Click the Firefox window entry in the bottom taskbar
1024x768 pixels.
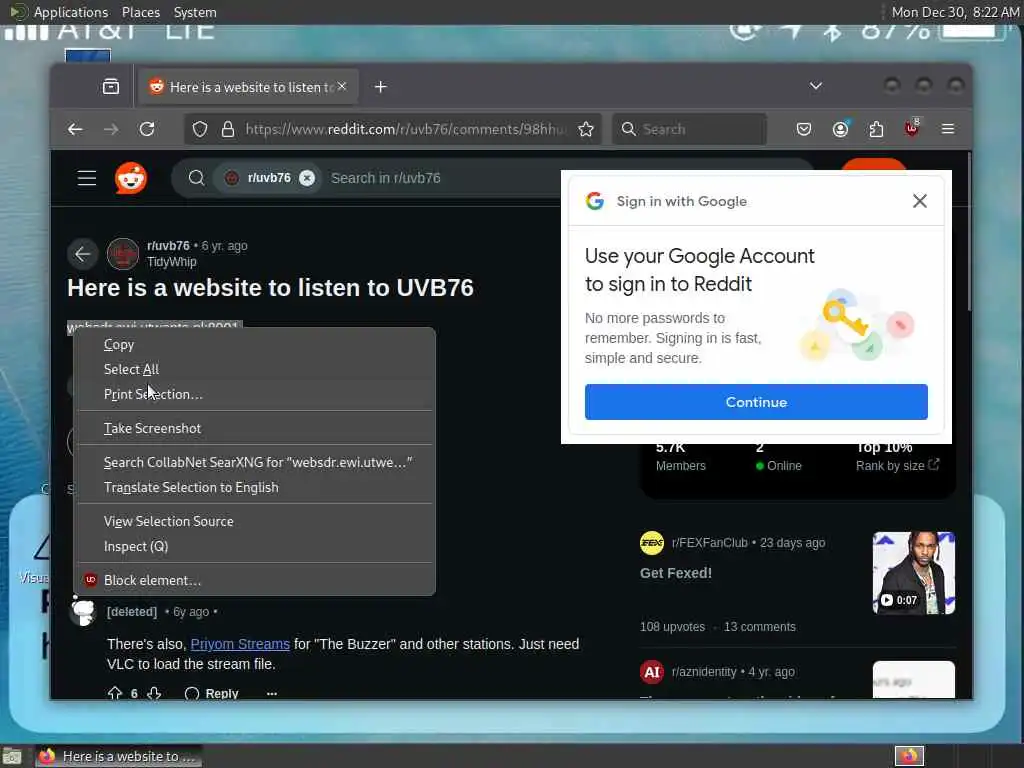pos(118,756)
